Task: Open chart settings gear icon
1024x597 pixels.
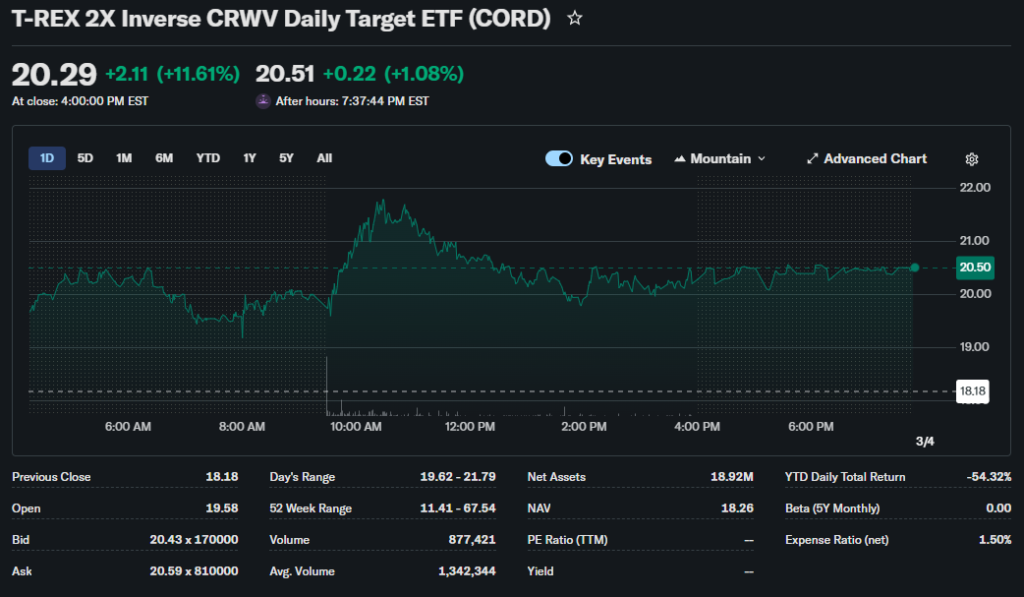Action: 971,159
